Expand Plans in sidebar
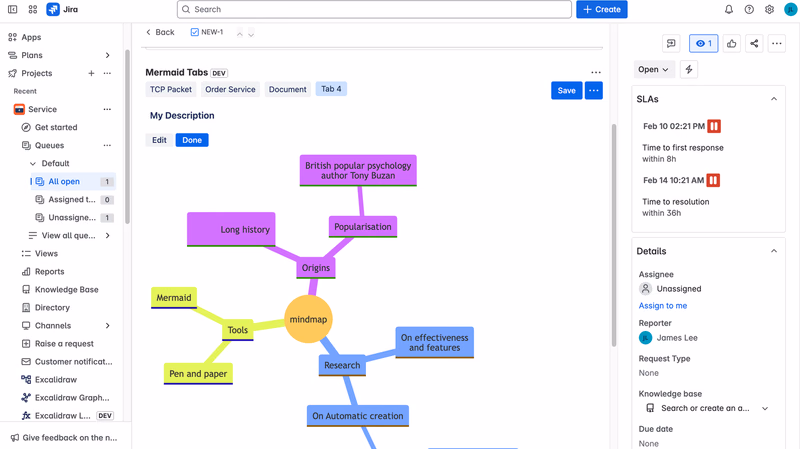This screenshot has width=800, height=449. (x=107, y=55)
